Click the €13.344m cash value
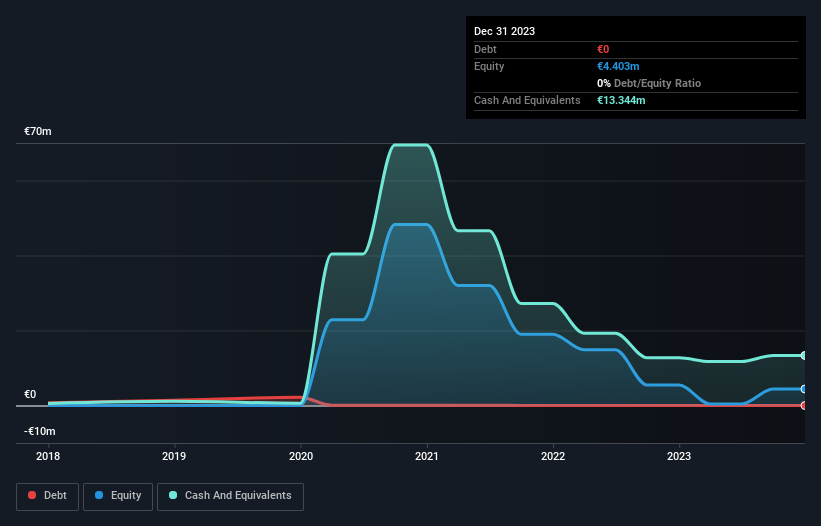 click(621, 100)
